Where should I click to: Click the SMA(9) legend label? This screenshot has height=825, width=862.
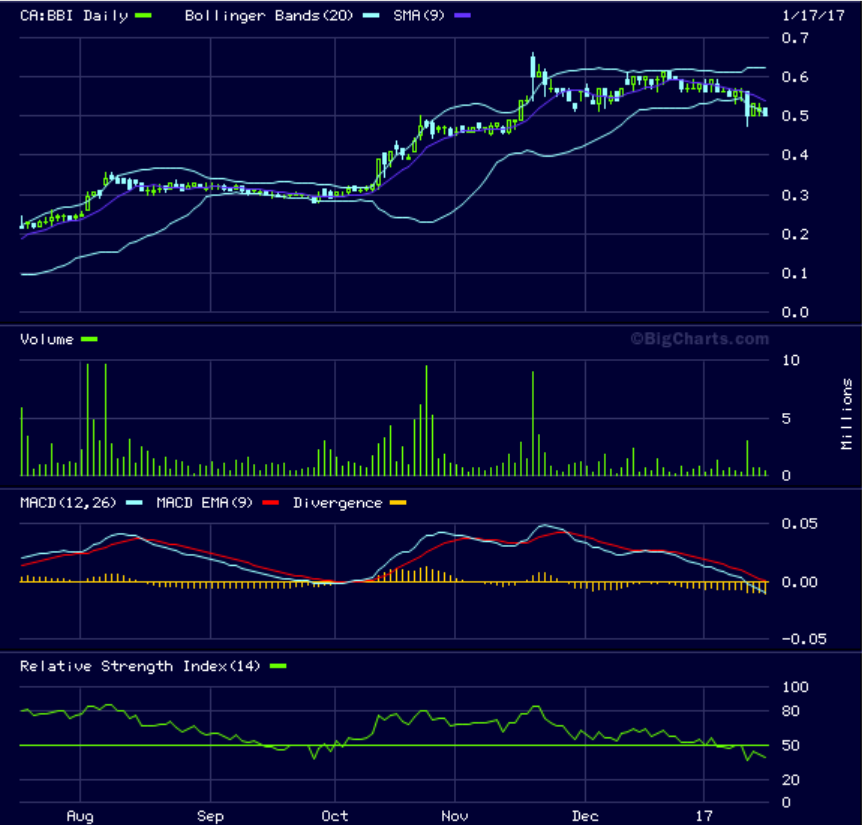pos(419,16)
